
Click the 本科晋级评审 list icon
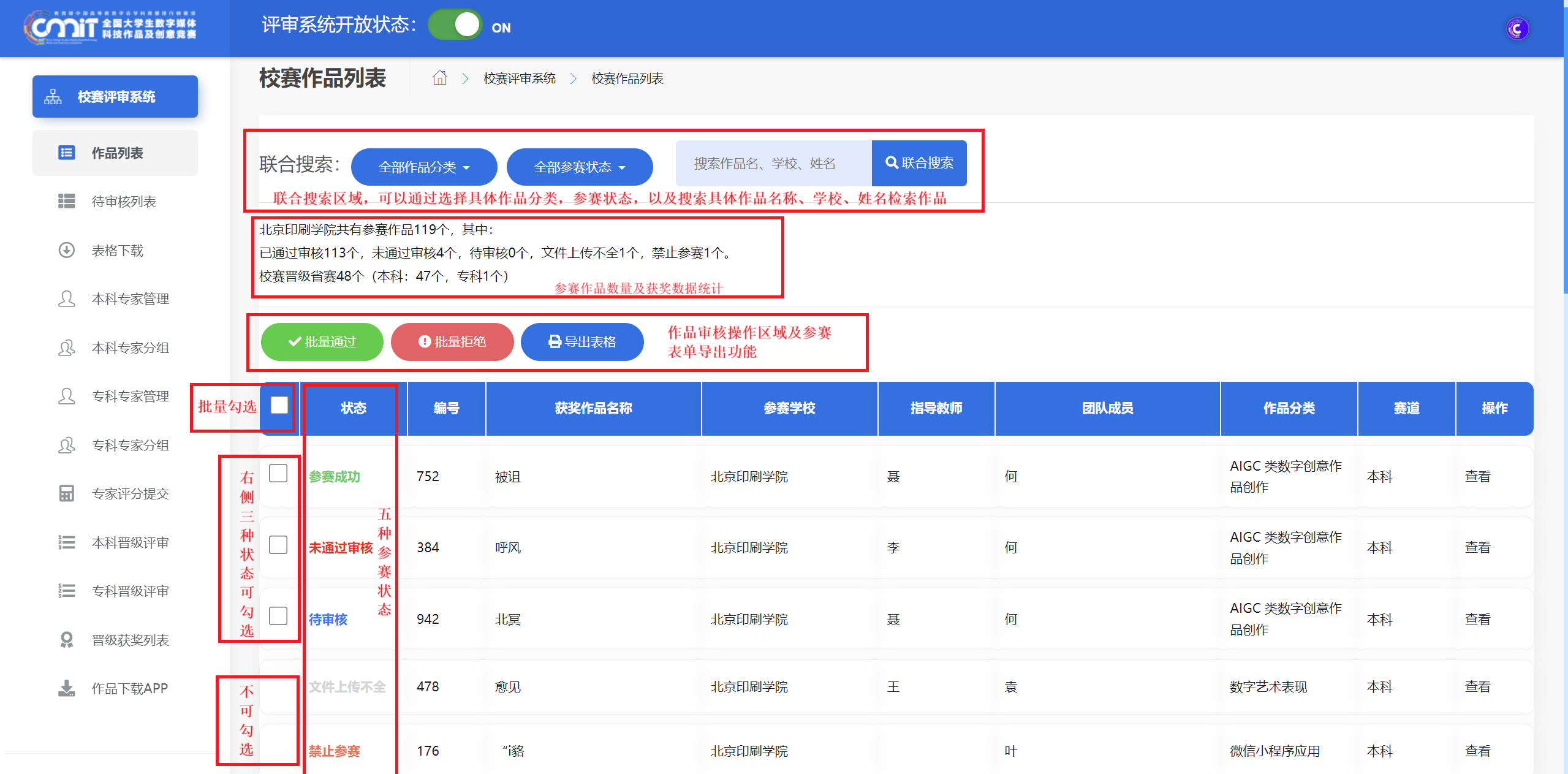tap(66, 542)
